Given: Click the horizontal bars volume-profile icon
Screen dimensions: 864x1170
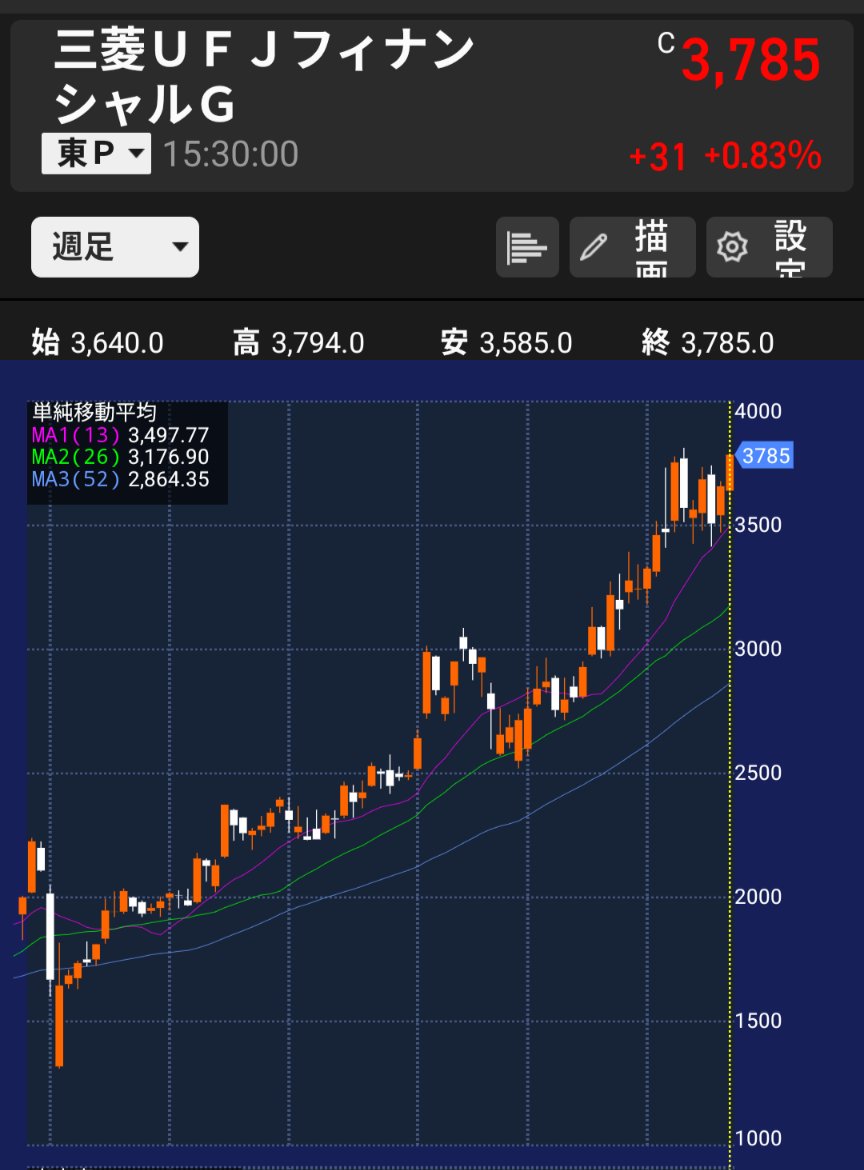Looking at the screenshot, I should [x=528, y=247].
